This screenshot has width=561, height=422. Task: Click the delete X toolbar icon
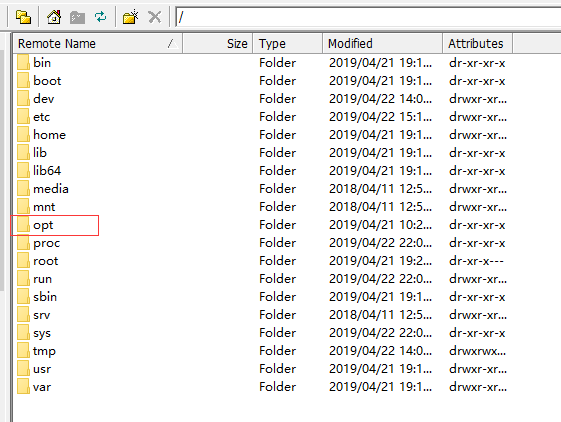pos(155,17)
